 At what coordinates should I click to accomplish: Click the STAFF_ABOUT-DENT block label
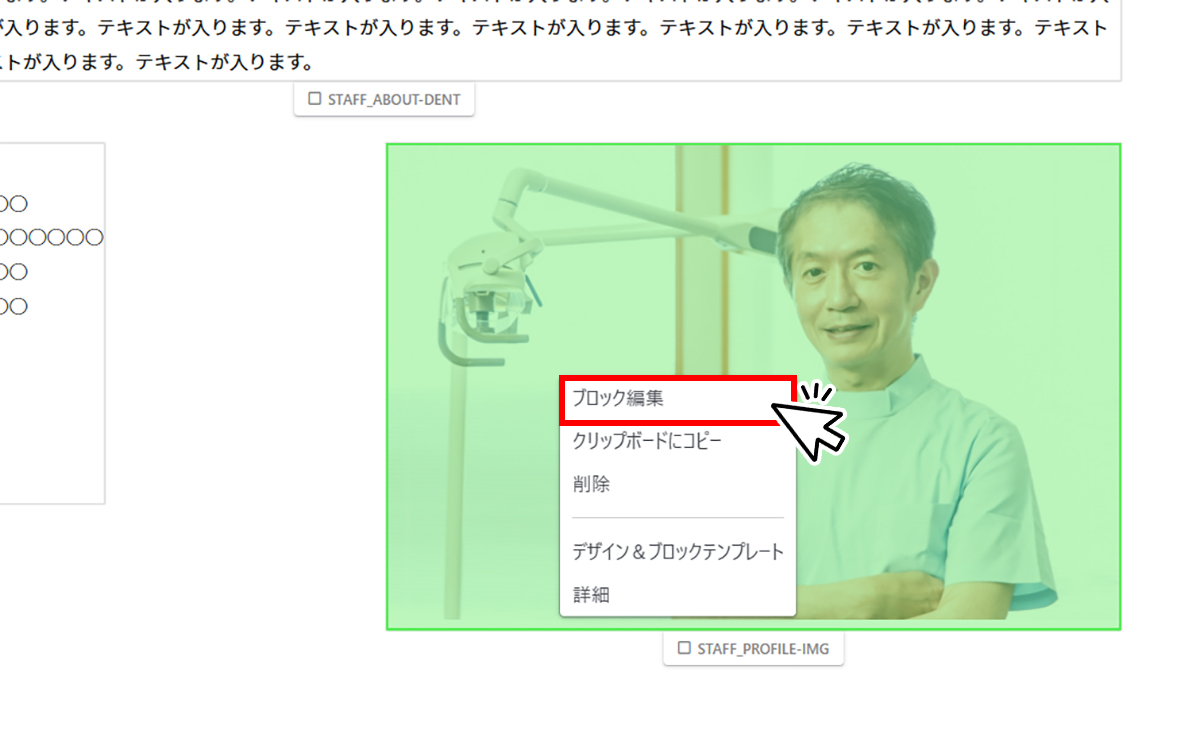click(384, 99)
